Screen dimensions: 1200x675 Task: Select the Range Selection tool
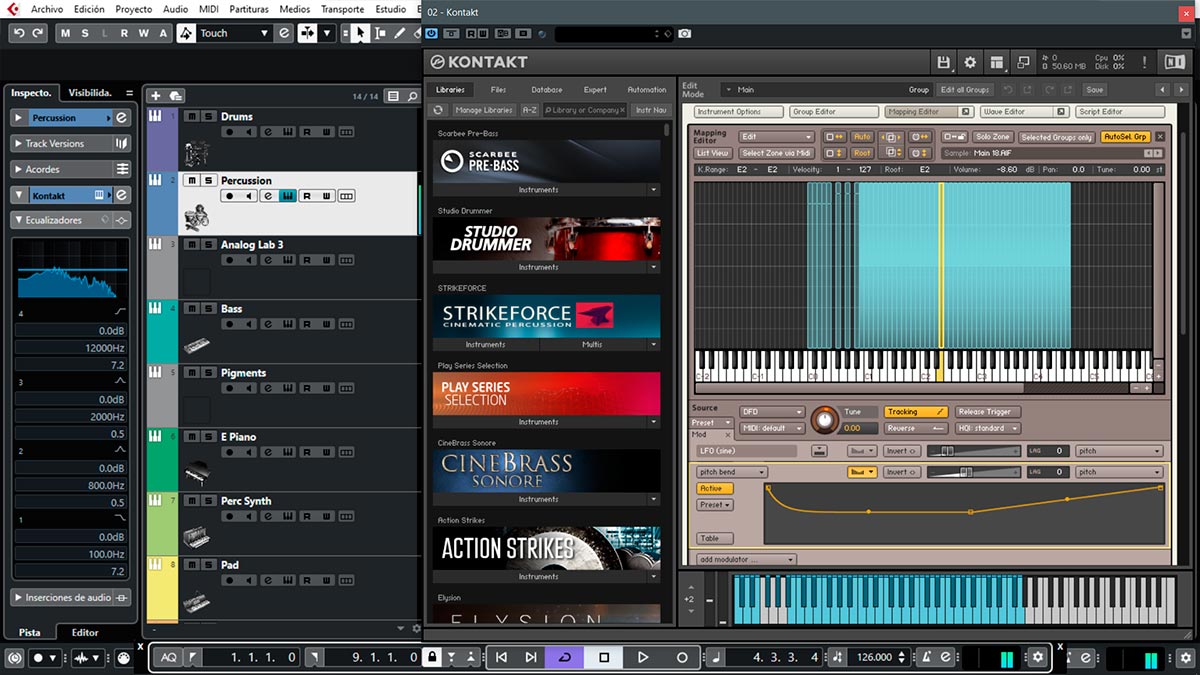click(x=379, y=33)
